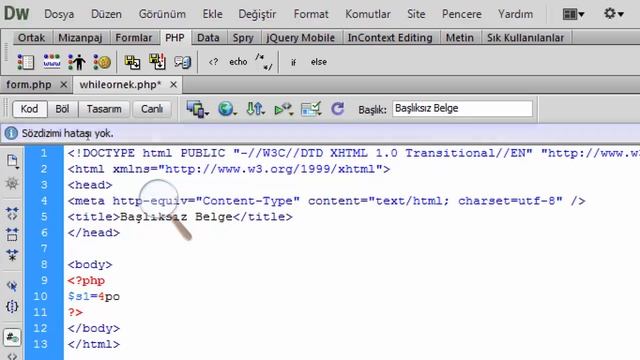Open the Yardım menu

point(515,14)
